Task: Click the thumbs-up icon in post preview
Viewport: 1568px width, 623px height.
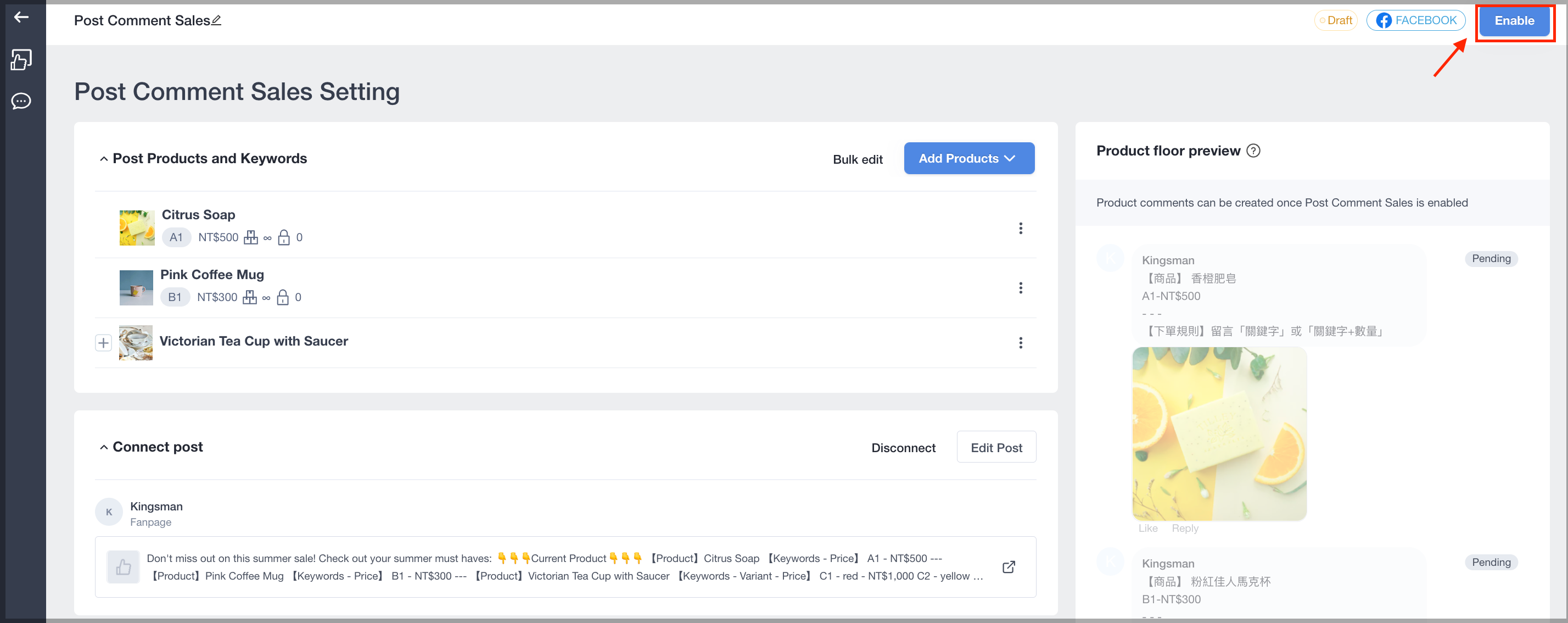Action: coord(124,567)
